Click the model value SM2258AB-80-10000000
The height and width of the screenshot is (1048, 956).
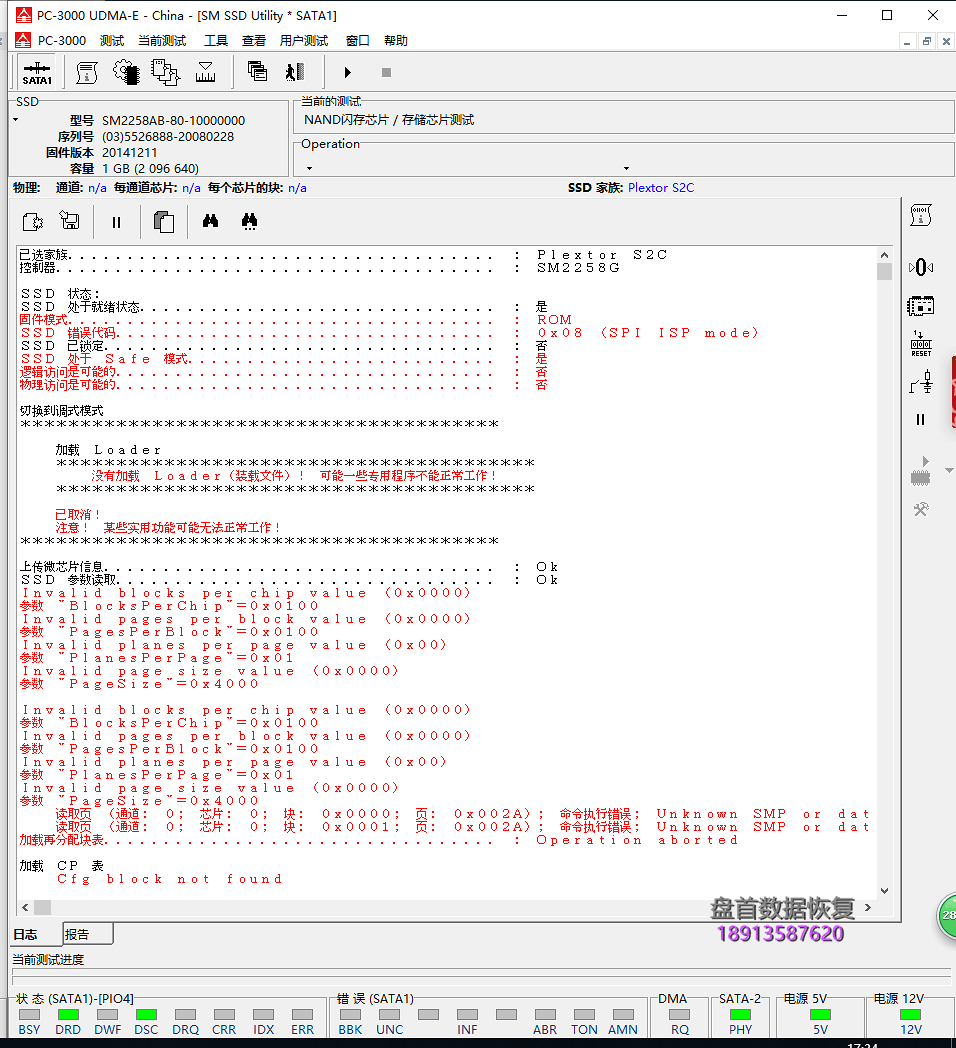pos(173,120)
